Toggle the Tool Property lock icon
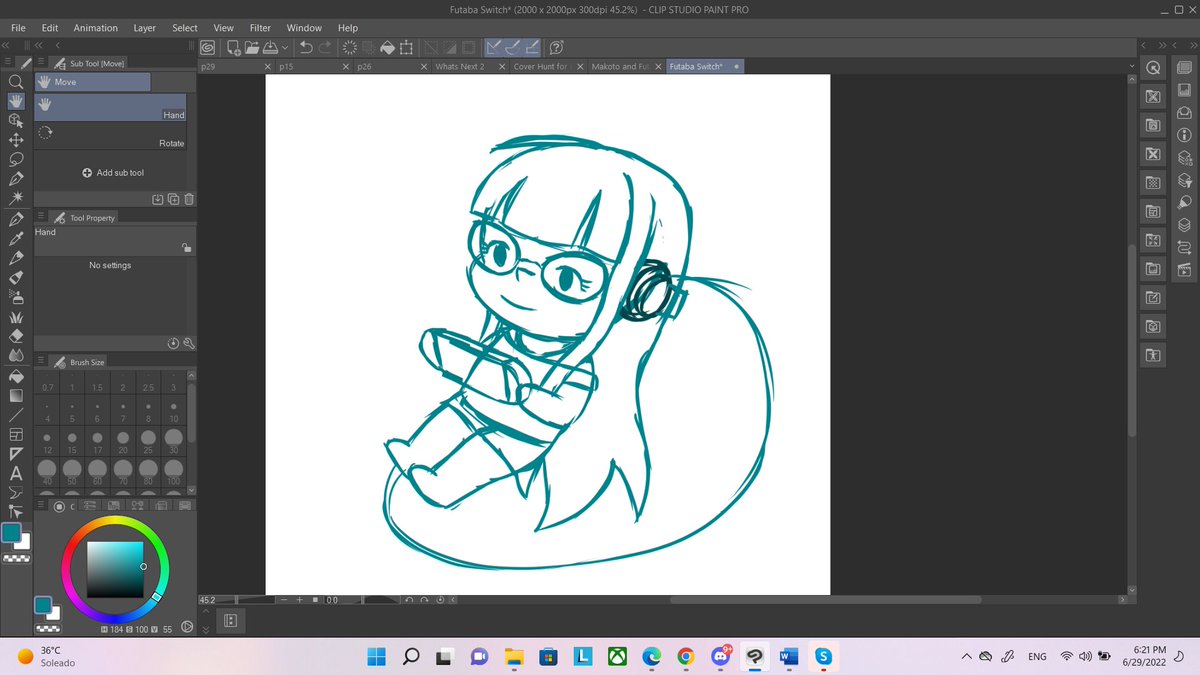Screen dimensions: 1200x675 (186, 248)
